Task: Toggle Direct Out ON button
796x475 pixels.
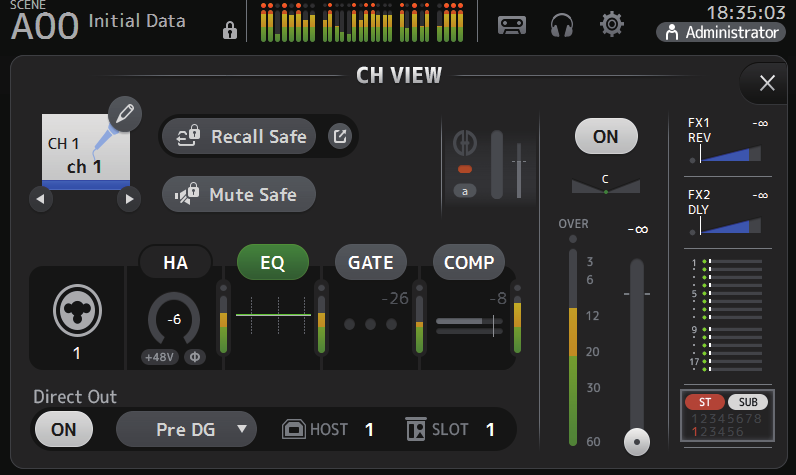Action: 63,429
